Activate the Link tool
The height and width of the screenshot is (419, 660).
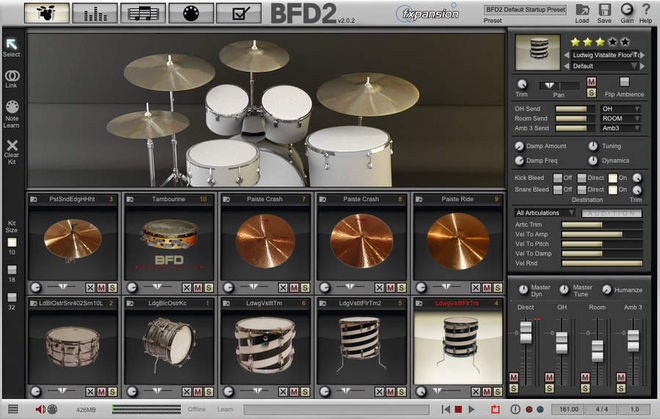pos(11,76)
